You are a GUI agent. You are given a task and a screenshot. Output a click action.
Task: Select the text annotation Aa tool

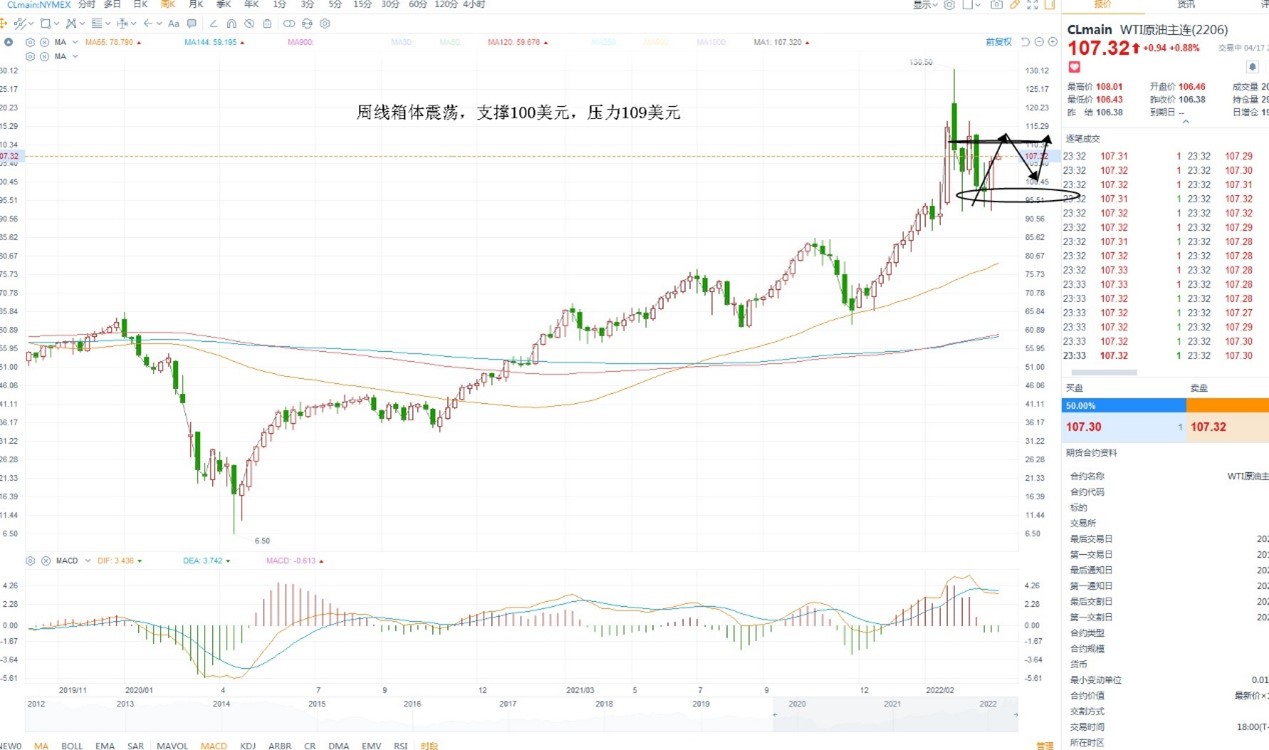coord(173,23)
